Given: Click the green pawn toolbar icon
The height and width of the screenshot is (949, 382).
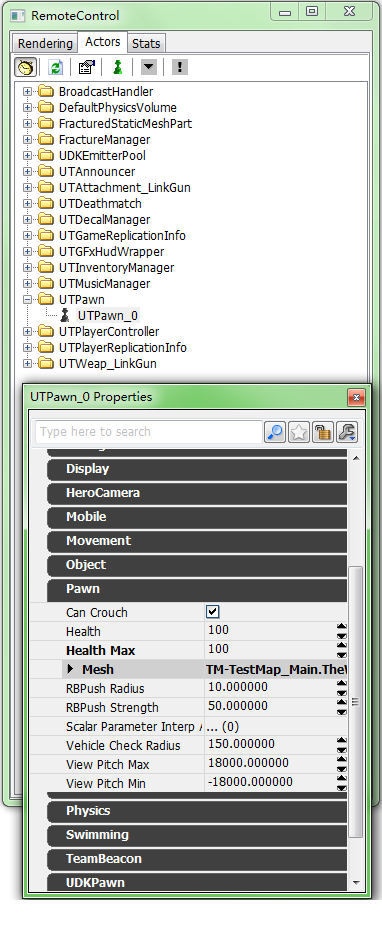Looking at the screenshot, I should 118,67.
